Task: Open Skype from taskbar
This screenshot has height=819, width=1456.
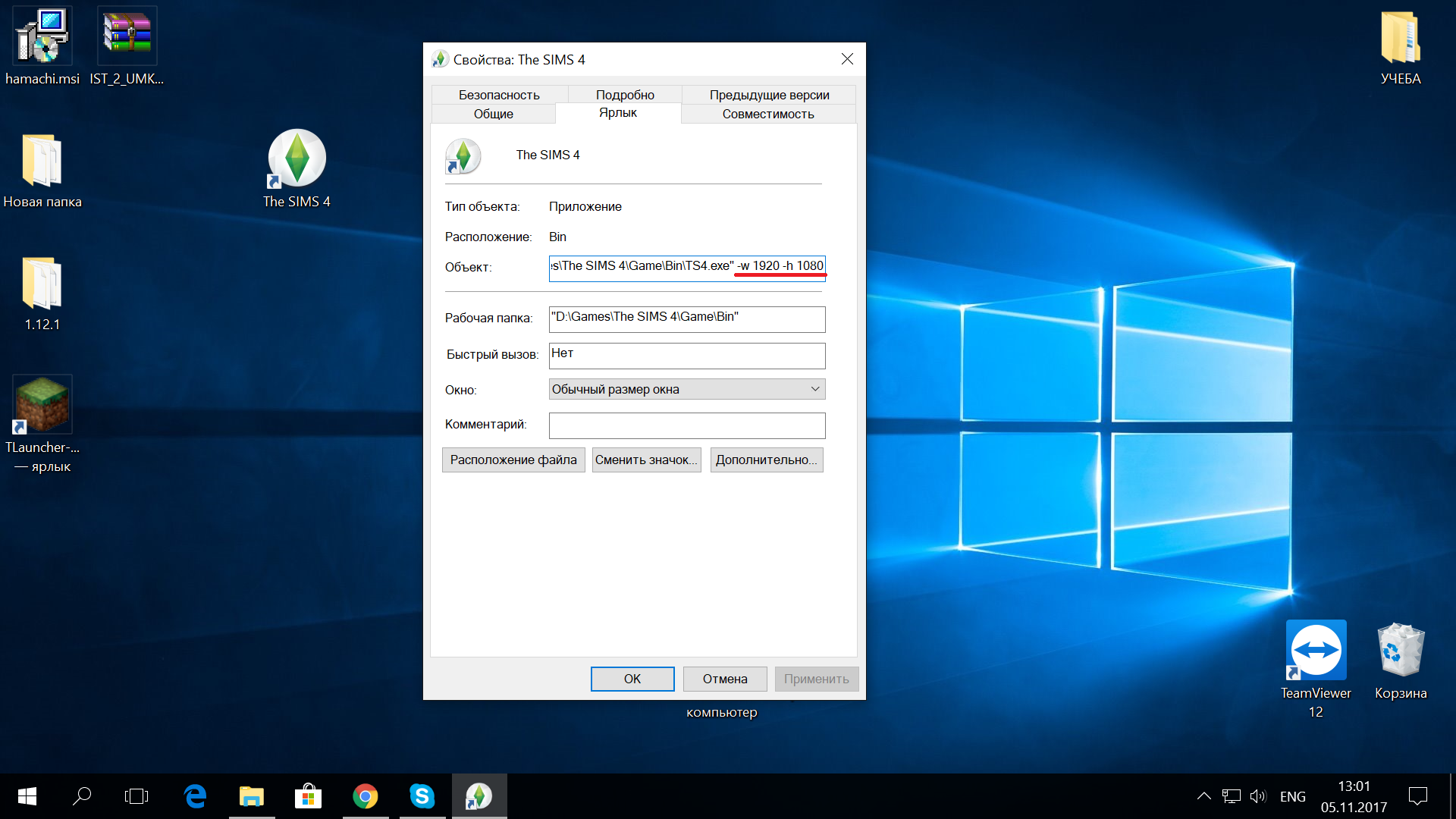Action: click(x=422, y=796)
